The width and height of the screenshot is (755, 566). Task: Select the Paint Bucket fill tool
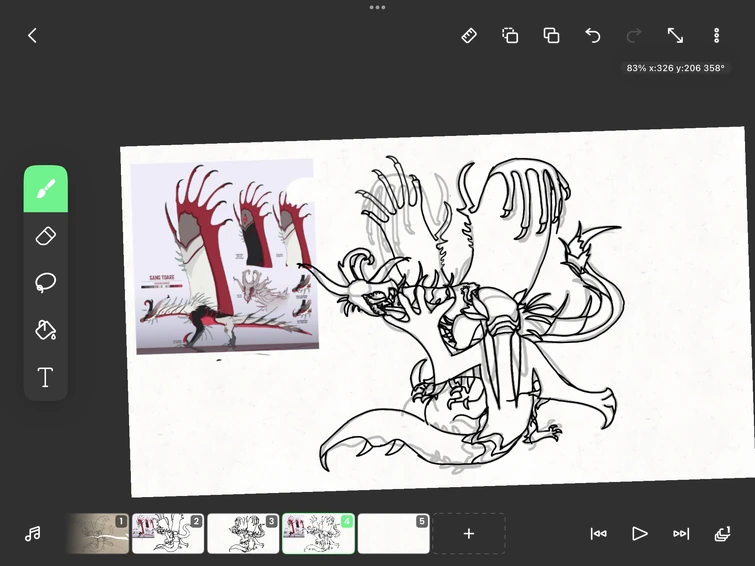coord(45,330)
